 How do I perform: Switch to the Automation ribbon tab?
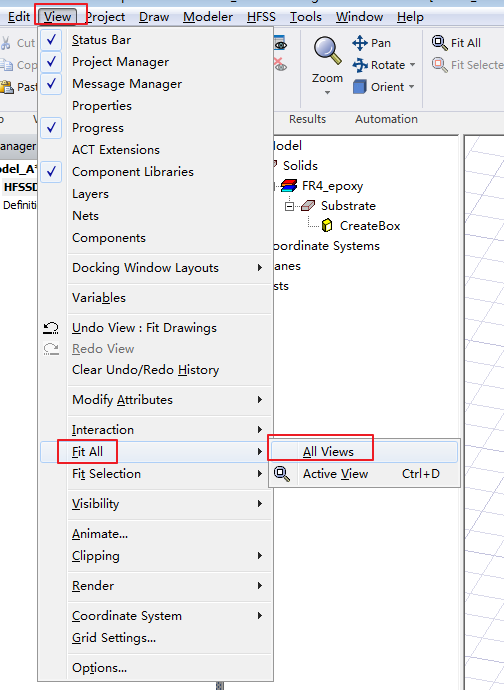(x=386, y=119)
